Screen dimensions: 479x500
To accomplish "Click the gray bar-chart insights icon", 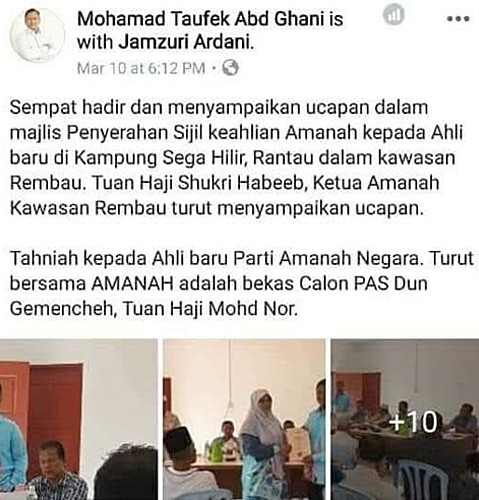I will pyautogui.click(x=394, y=15).
